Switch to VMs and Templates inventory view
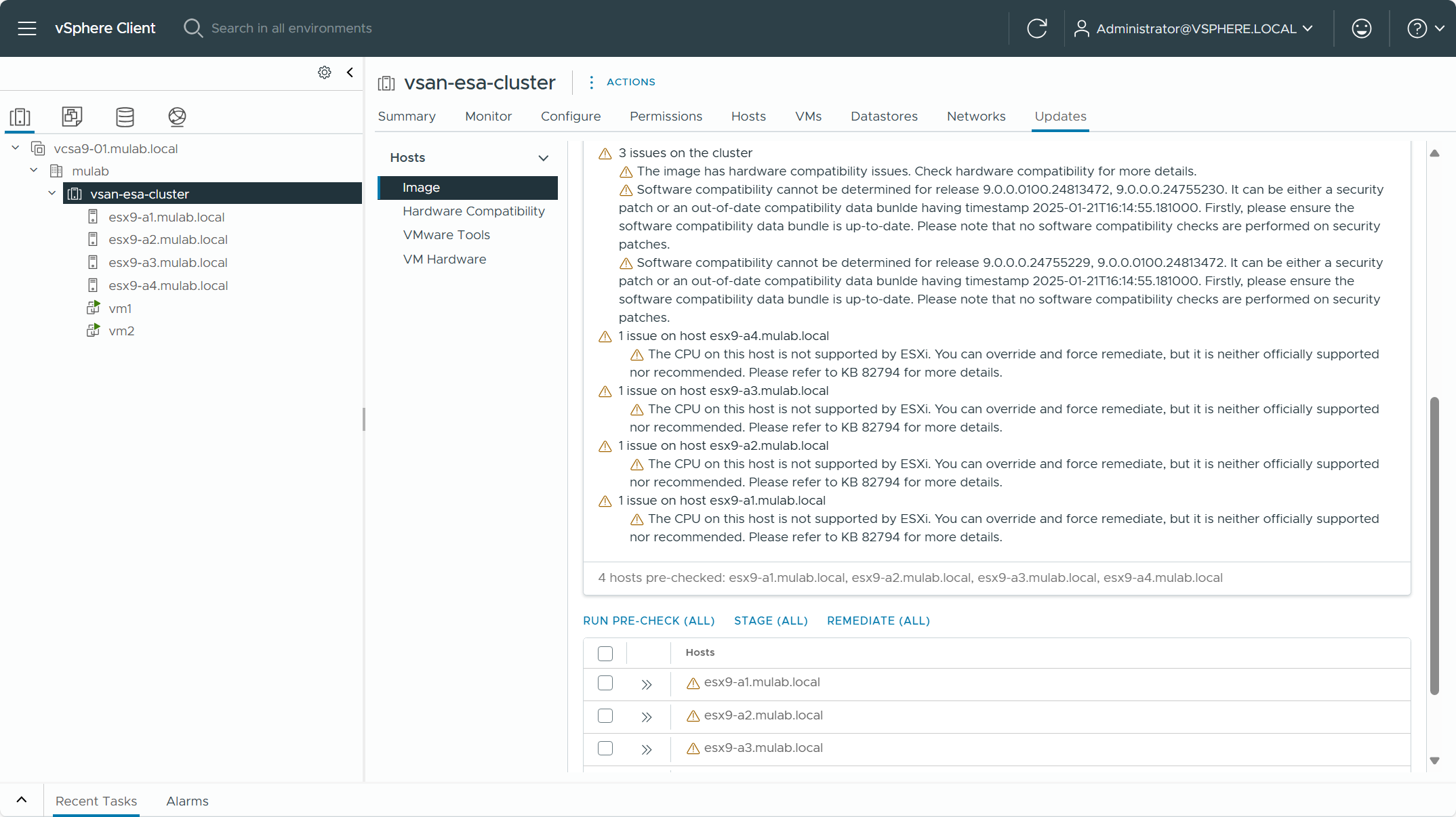 click(72, 117)
